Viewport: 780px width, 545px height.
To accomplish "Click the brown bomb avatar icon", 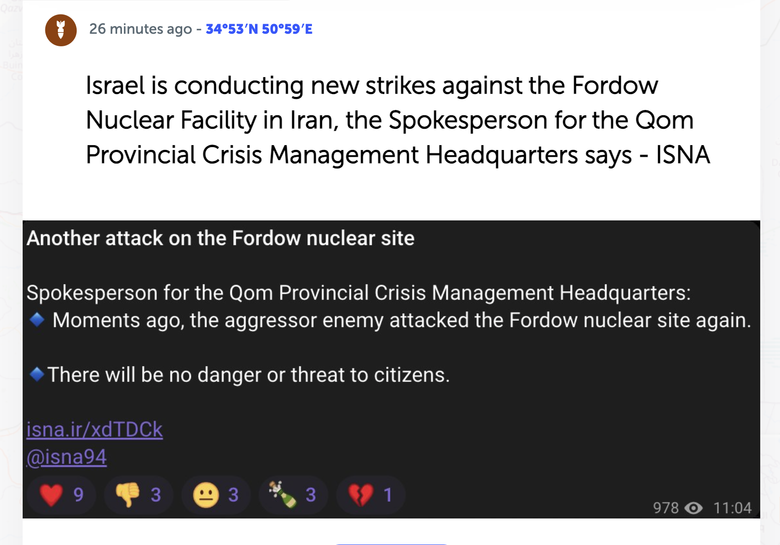I will point(61,30).
